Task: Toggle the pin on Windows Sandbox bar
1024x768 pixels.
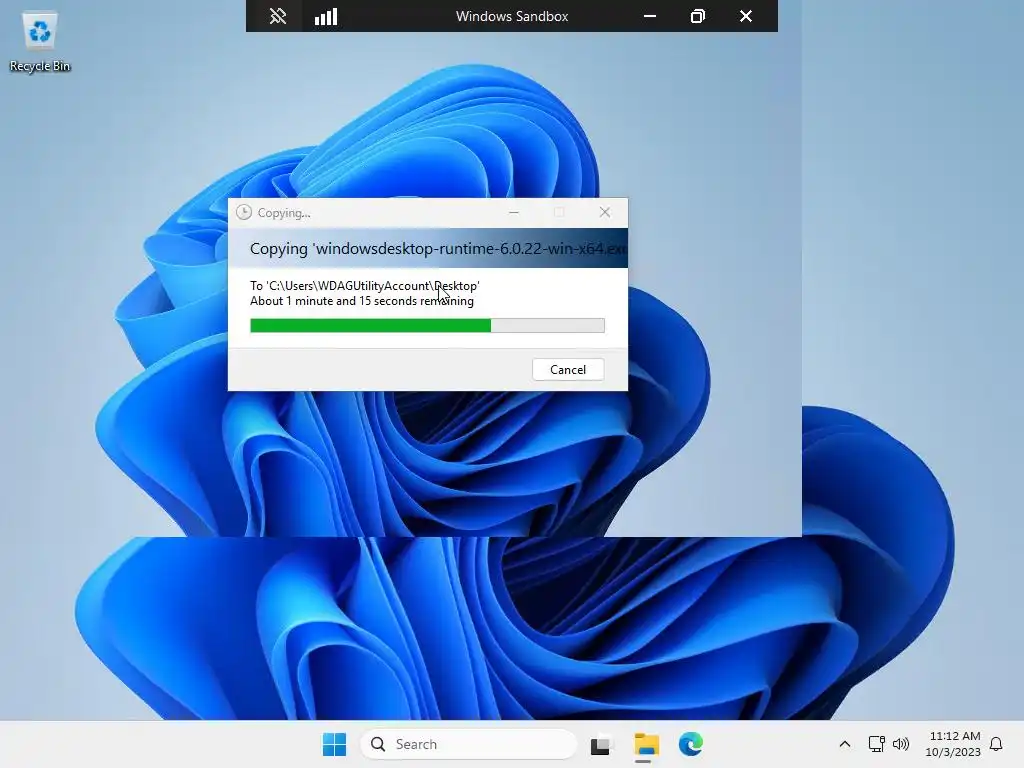Action: click(278, 16)
